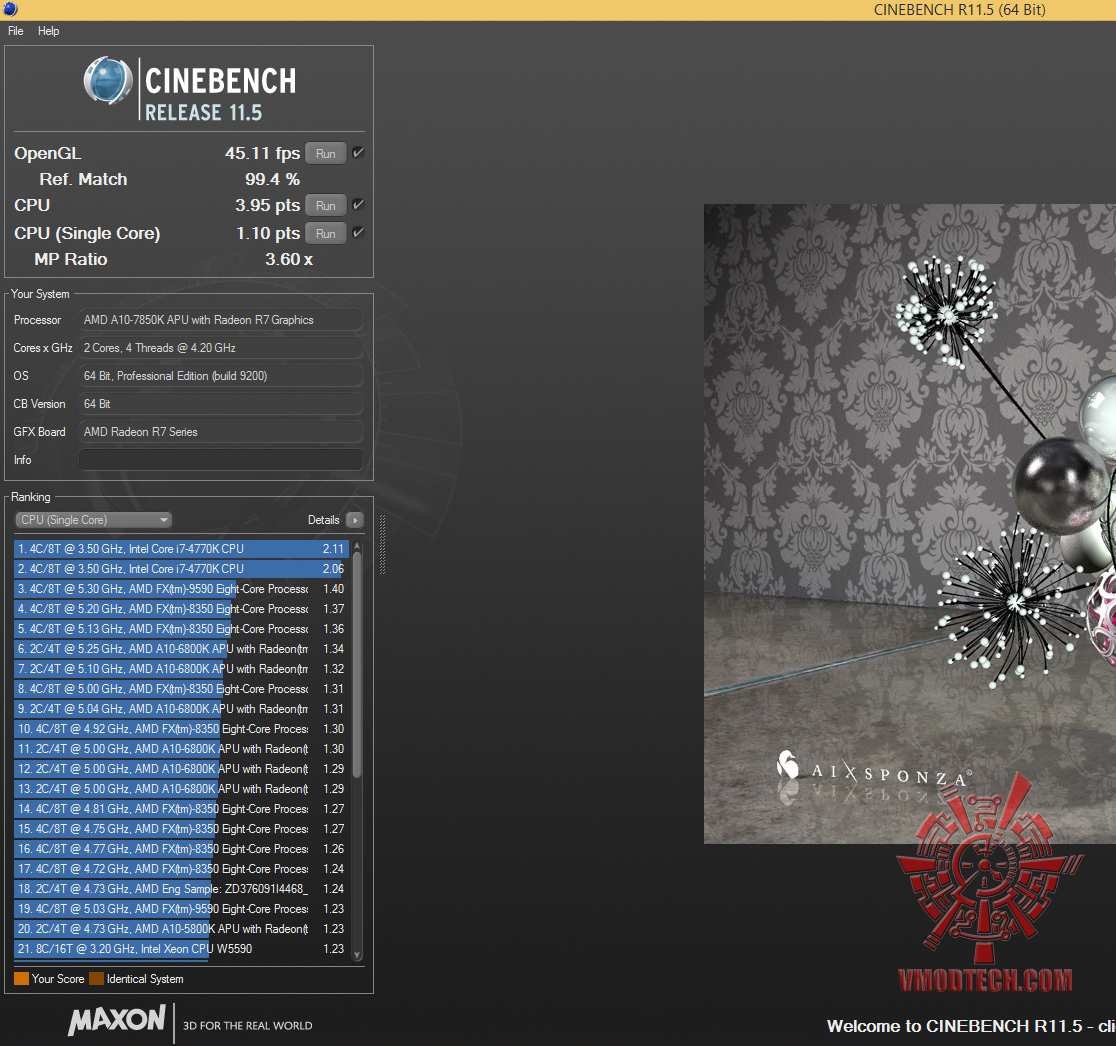Select ranking row 21 Intel Xeon W5590

click(181, 949)
